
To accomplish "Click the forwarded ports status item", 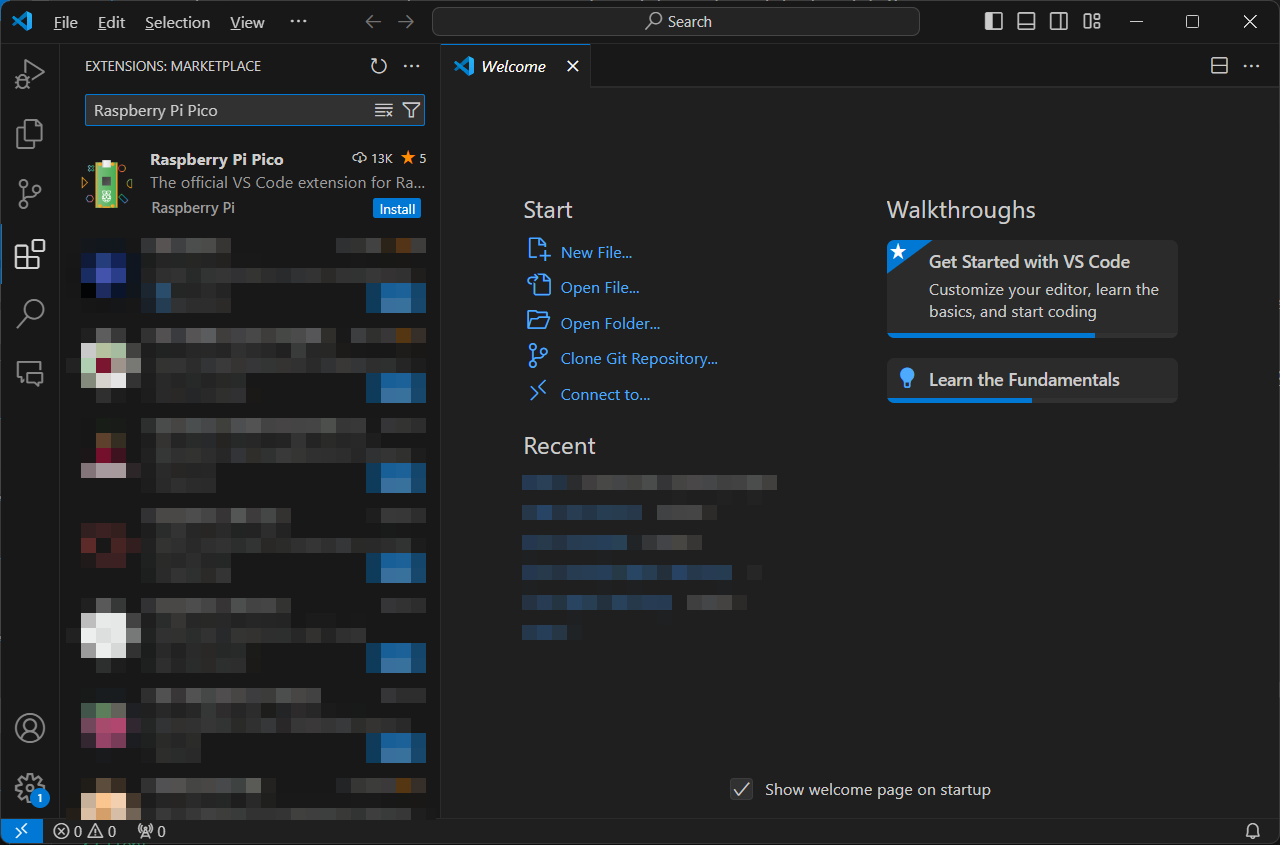I will (x=152, y=831).
